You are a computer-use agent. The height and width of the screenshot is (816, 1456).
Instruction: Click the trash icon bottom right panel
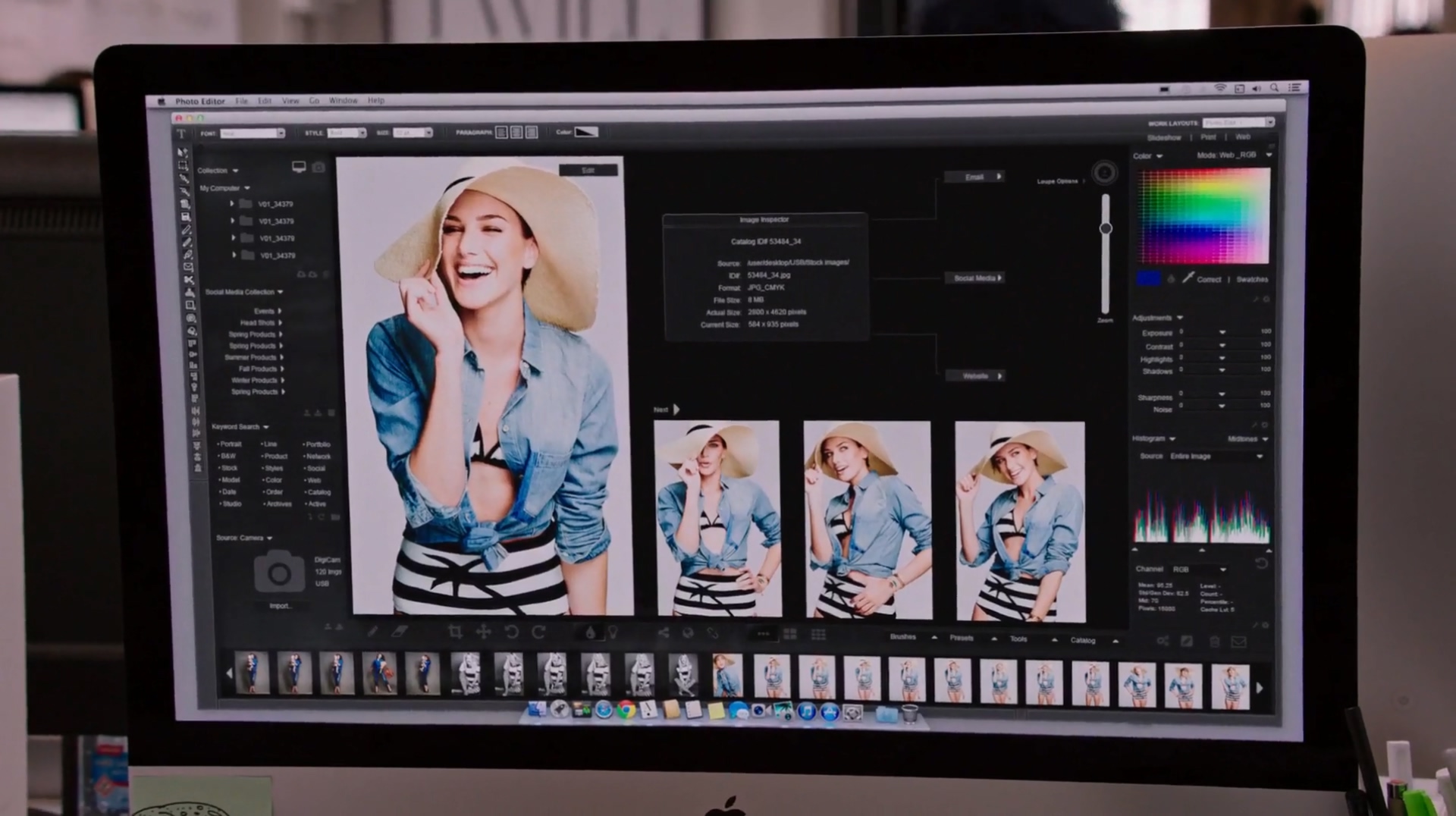(1214, 642)
